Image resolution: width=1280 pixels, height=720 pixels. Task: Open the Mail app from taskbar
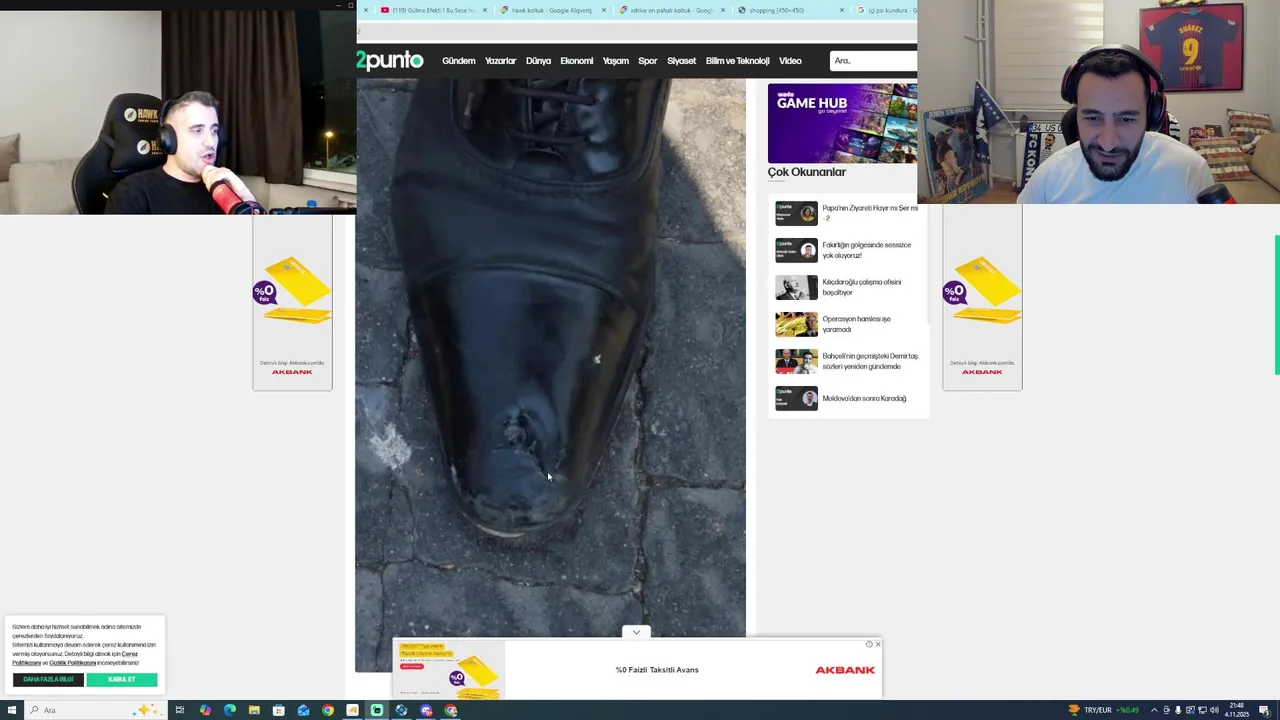(x=303, y=710)
